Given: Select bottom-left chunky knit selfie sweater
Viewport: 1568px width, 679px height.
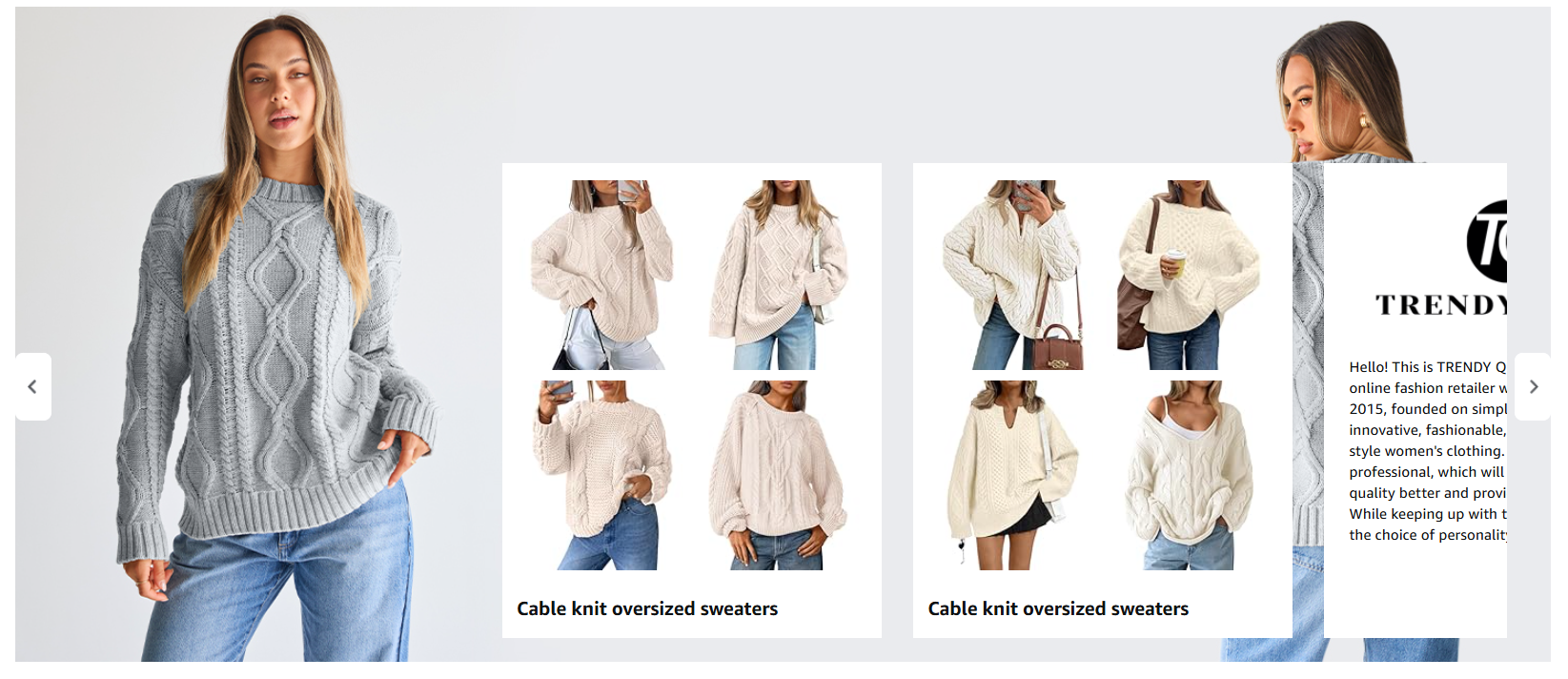Looking at the screenshot, I should (x=603, y=475).
